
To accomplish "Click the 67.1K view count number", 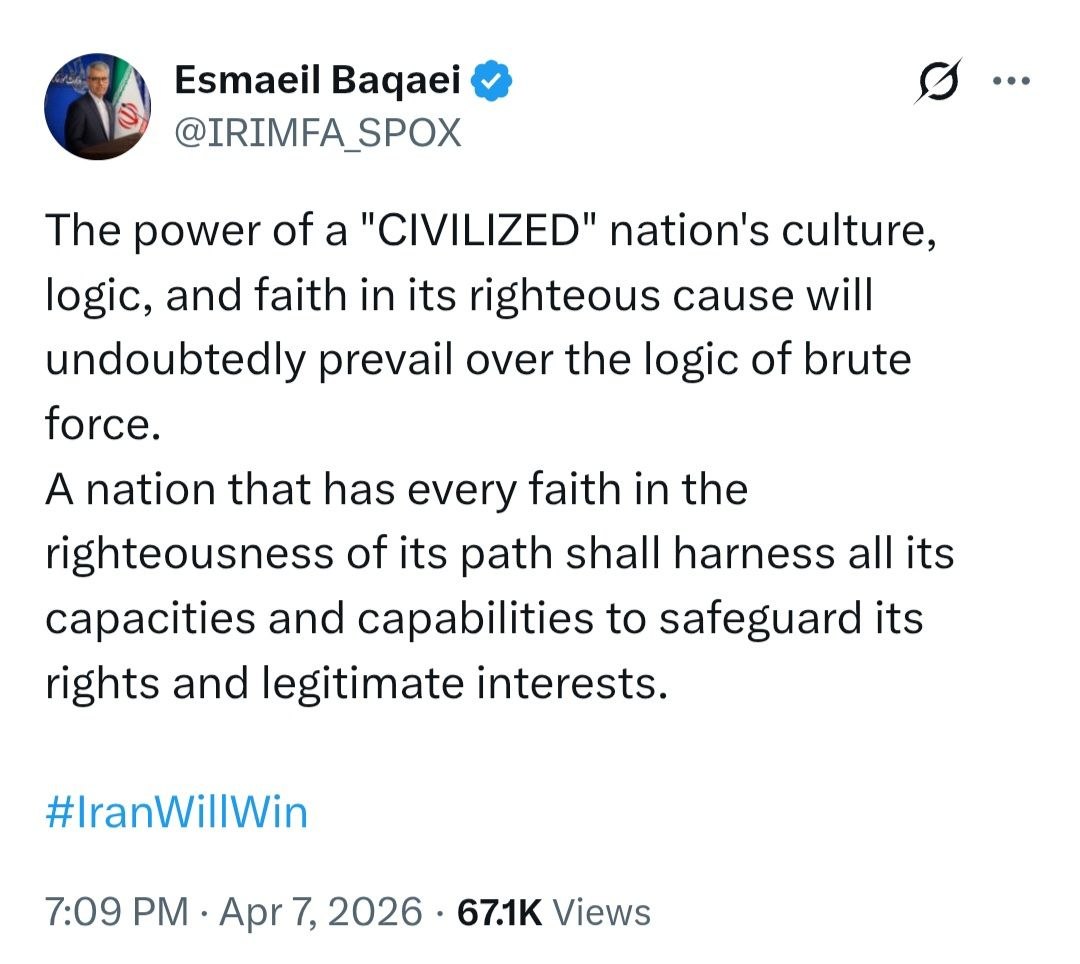I will coord(499,911).
